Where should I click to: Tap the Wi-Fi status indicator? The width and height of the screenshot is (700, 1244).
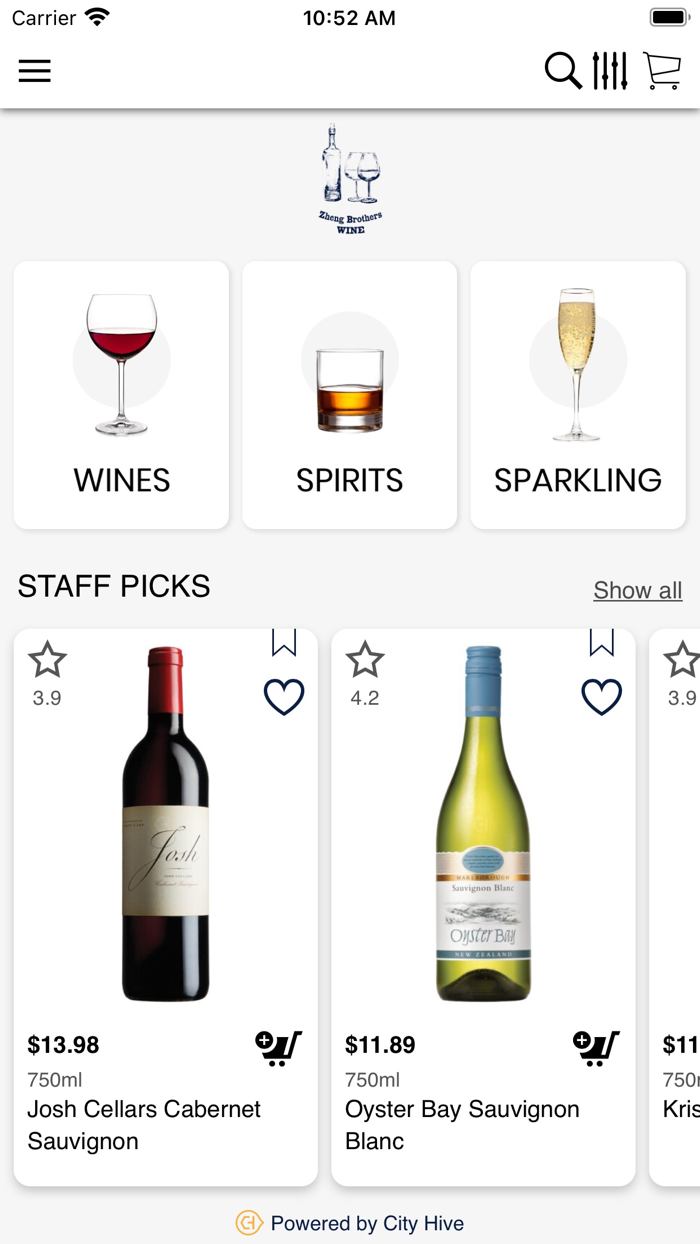(94, 16)
